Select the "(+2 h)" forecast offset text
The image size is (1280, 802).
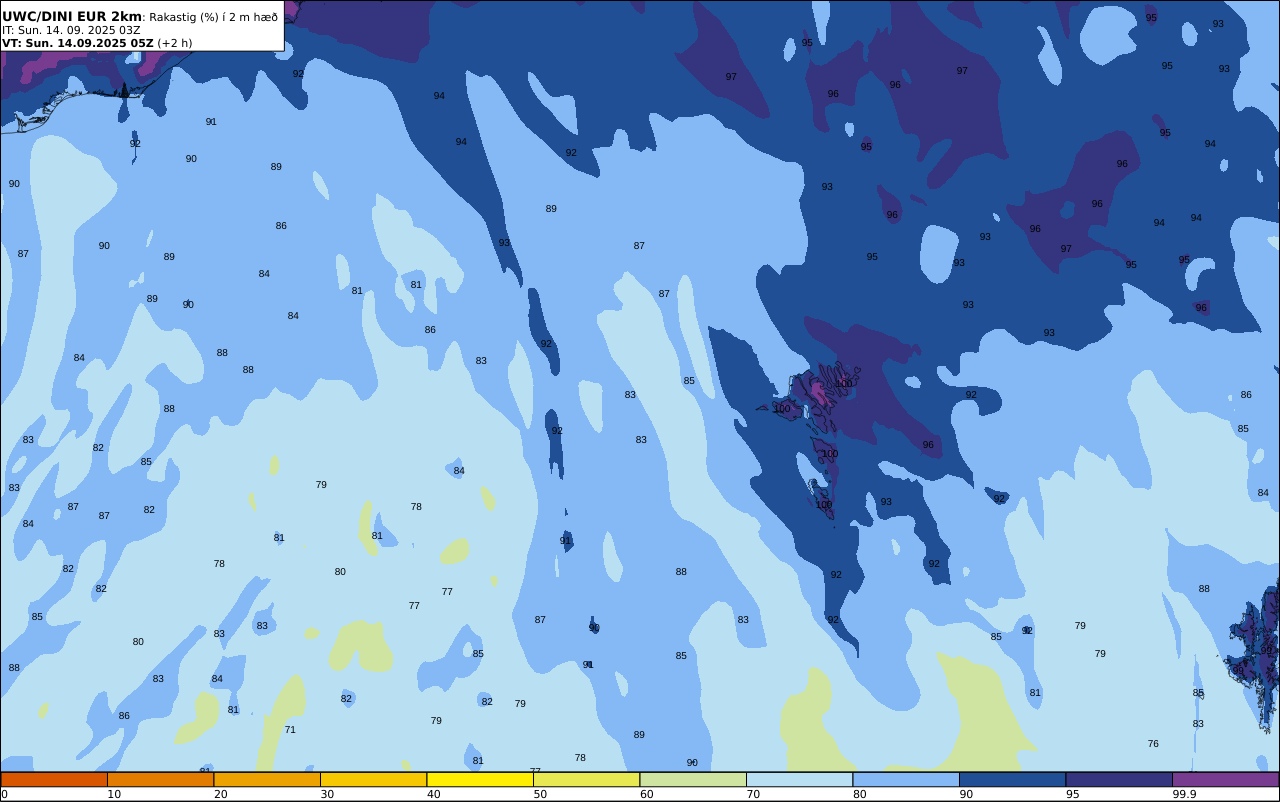174,43
